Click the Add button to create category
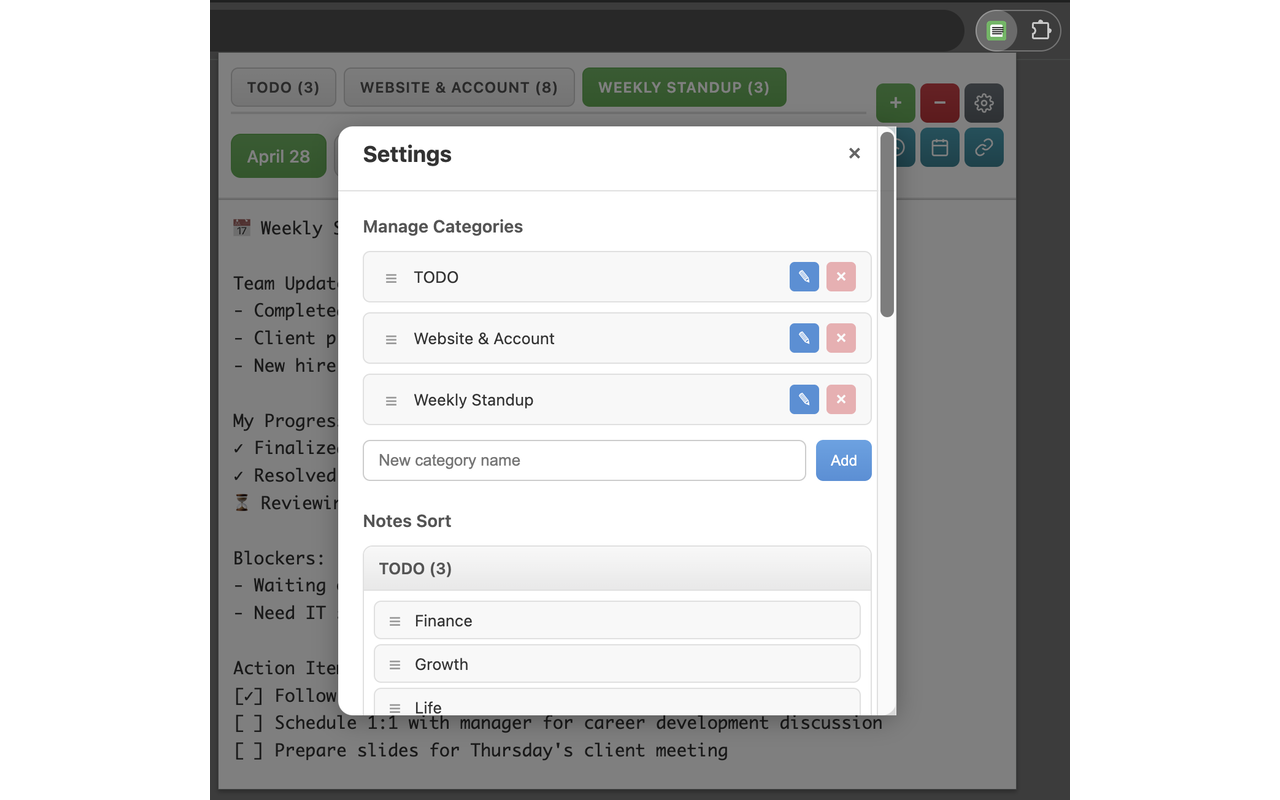 (843, 460)
